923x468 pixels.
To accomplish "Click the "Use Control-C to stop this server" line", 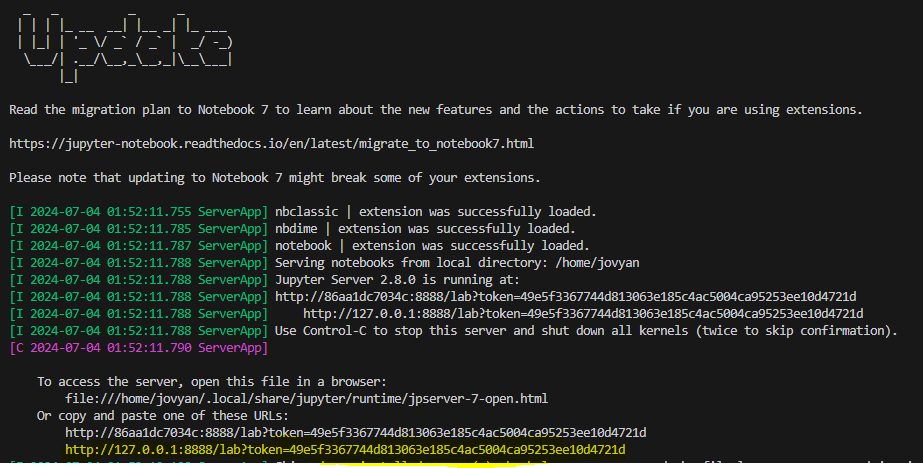I will (585, 330).
